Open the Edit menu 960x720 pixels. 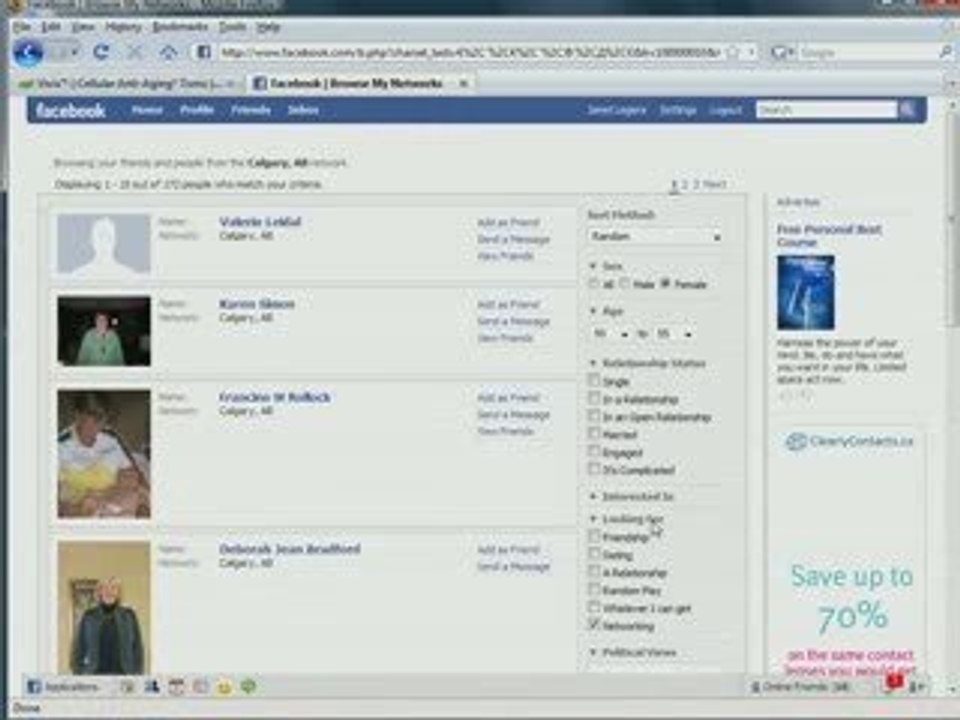(x=51, y=27)
